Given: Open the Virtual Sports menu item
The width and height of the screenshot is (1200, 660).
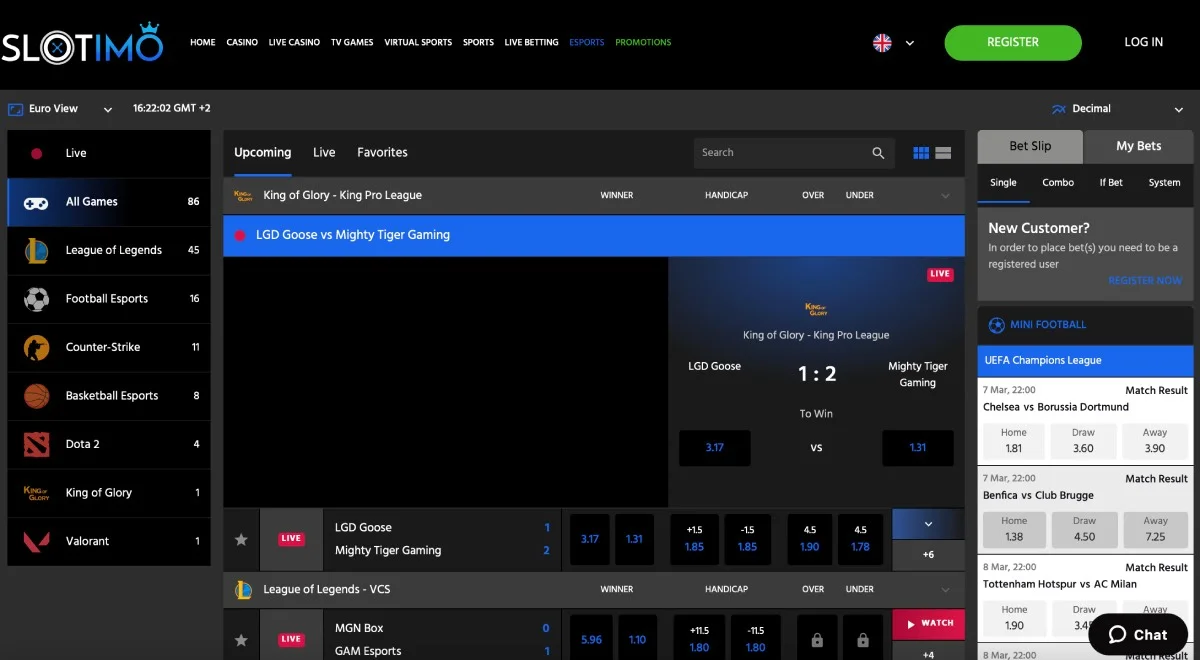Looking at the screenshot, I should (418, 43).
